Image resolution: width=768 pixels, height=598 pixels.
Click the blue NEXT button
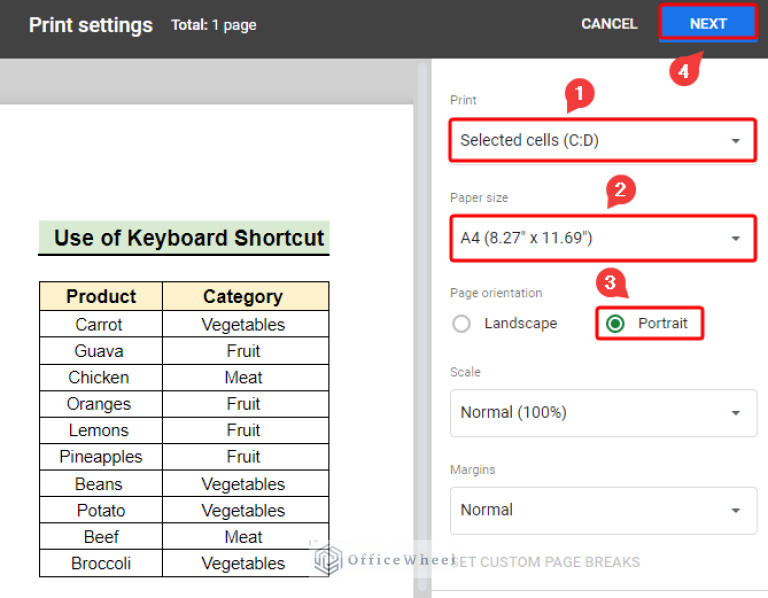pos(707,24)
